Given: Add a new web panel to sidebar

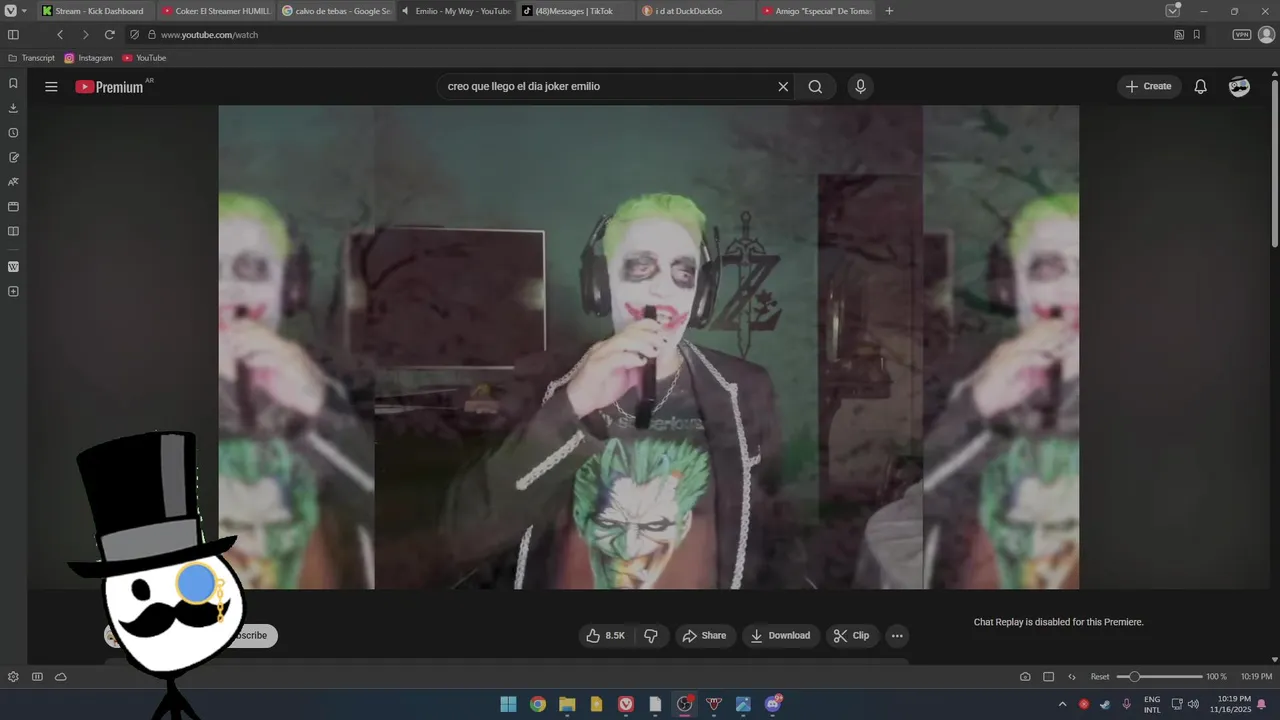Looking at the screenshot, I should (x=13, y=292).
